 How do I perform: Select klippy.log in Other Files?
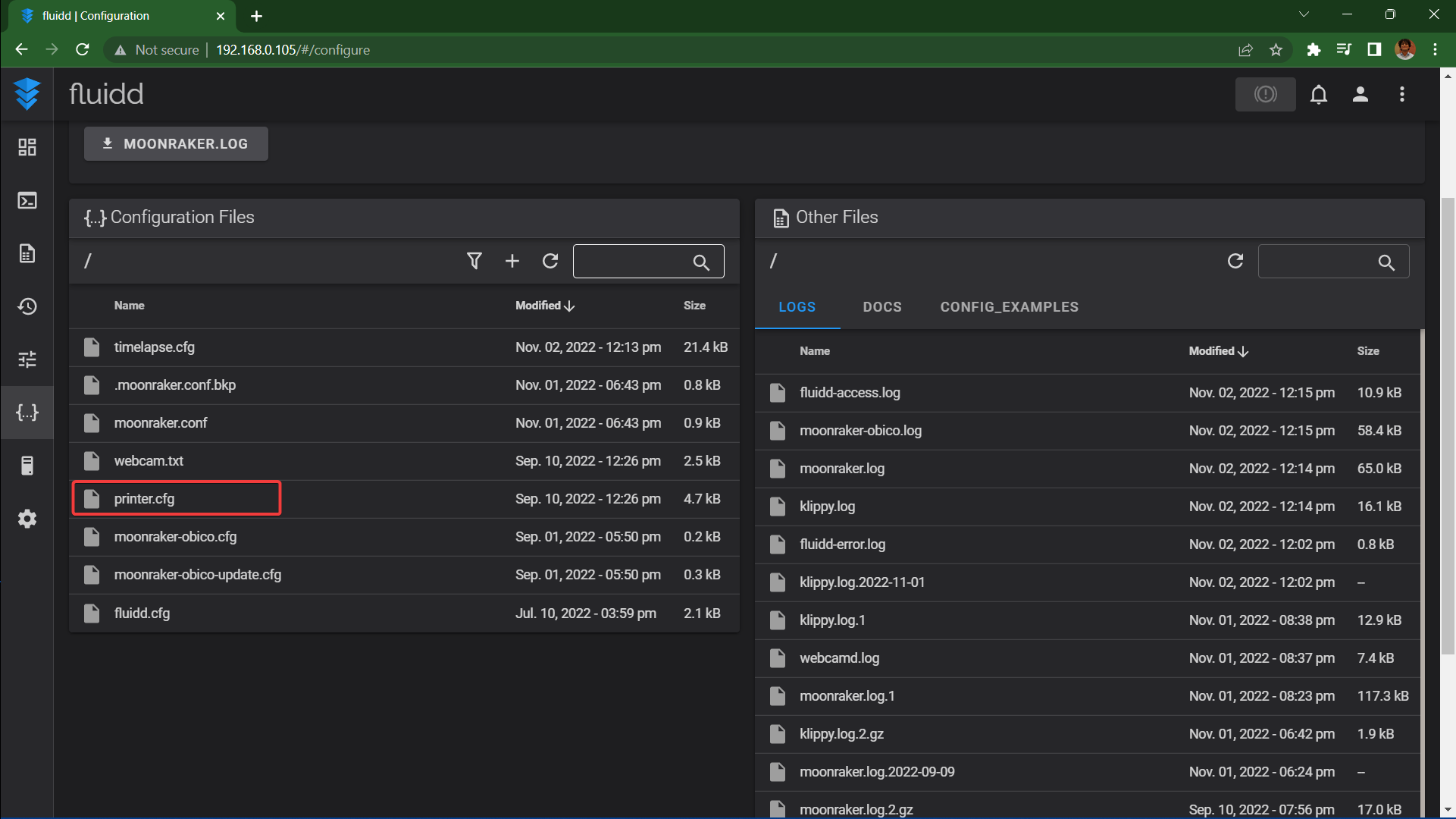click(1087, 507)
